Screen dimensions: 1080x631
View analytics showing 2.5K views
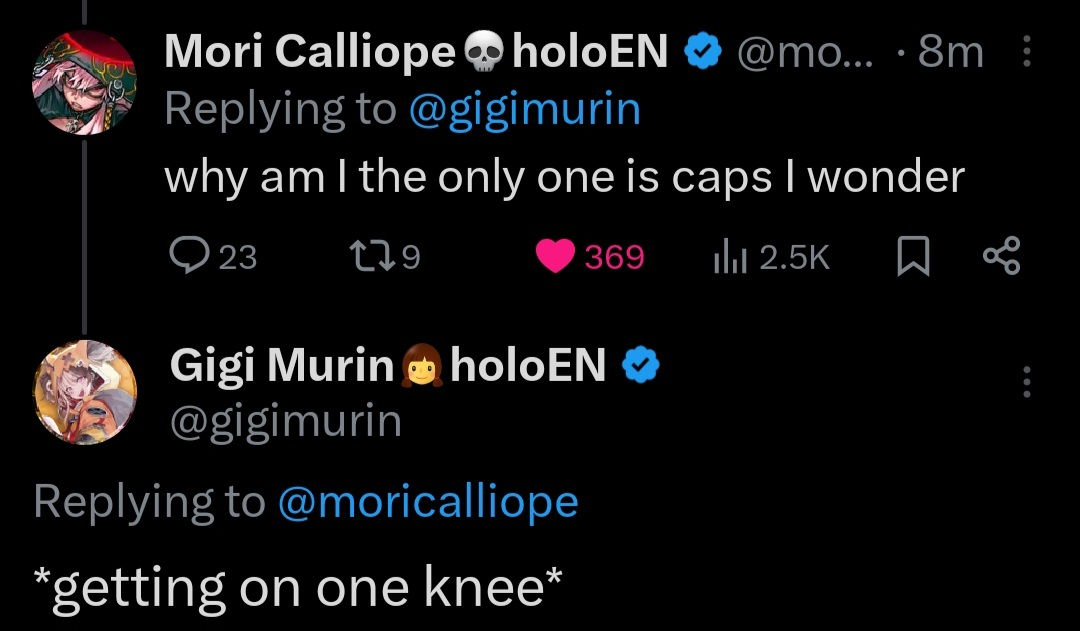pyautogui.click(x=725, y=258)
